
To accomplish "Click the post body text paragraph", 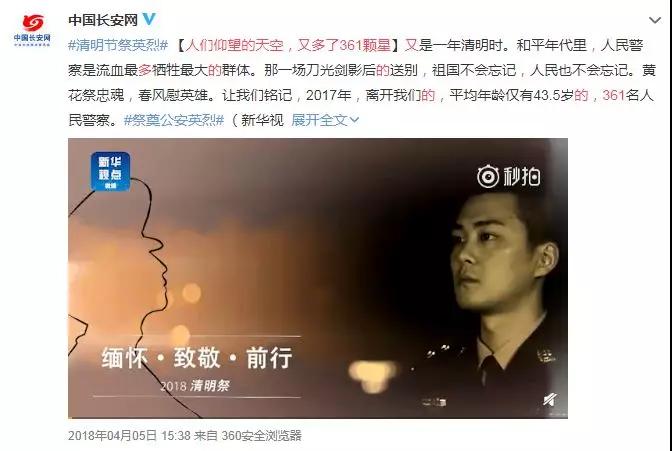I will 362,82.
